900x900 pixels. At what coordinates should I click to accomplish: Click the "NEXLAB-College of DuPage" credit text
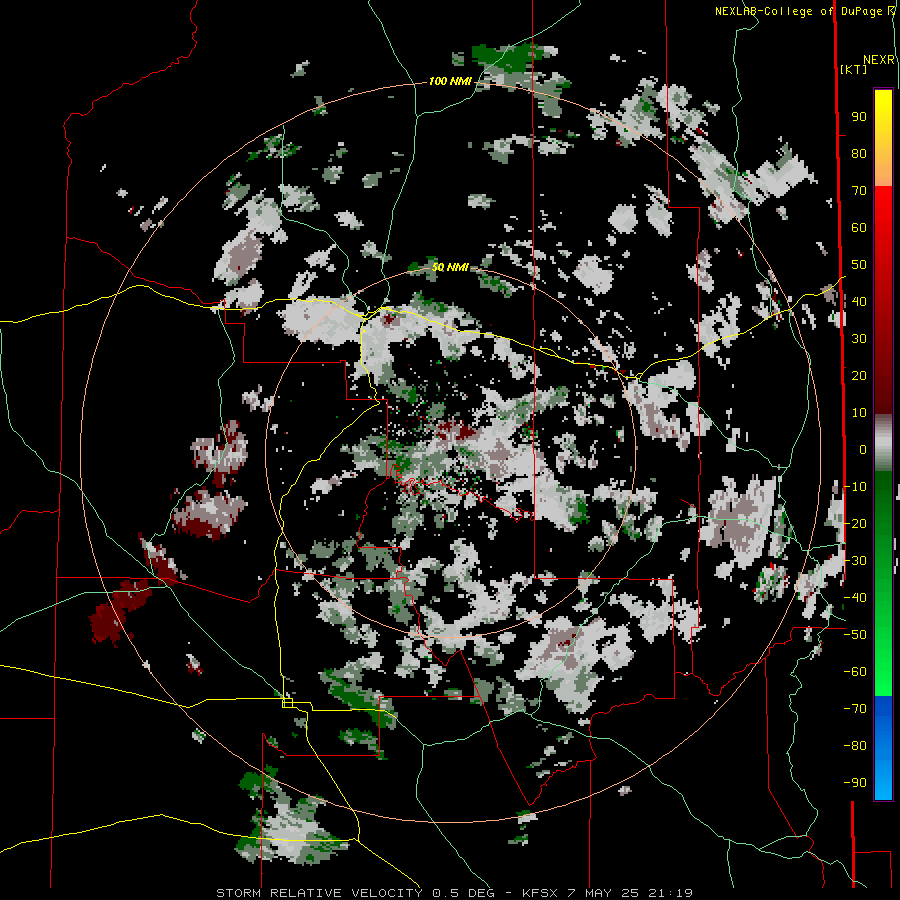pyautogui.click(x=800, y=11)
